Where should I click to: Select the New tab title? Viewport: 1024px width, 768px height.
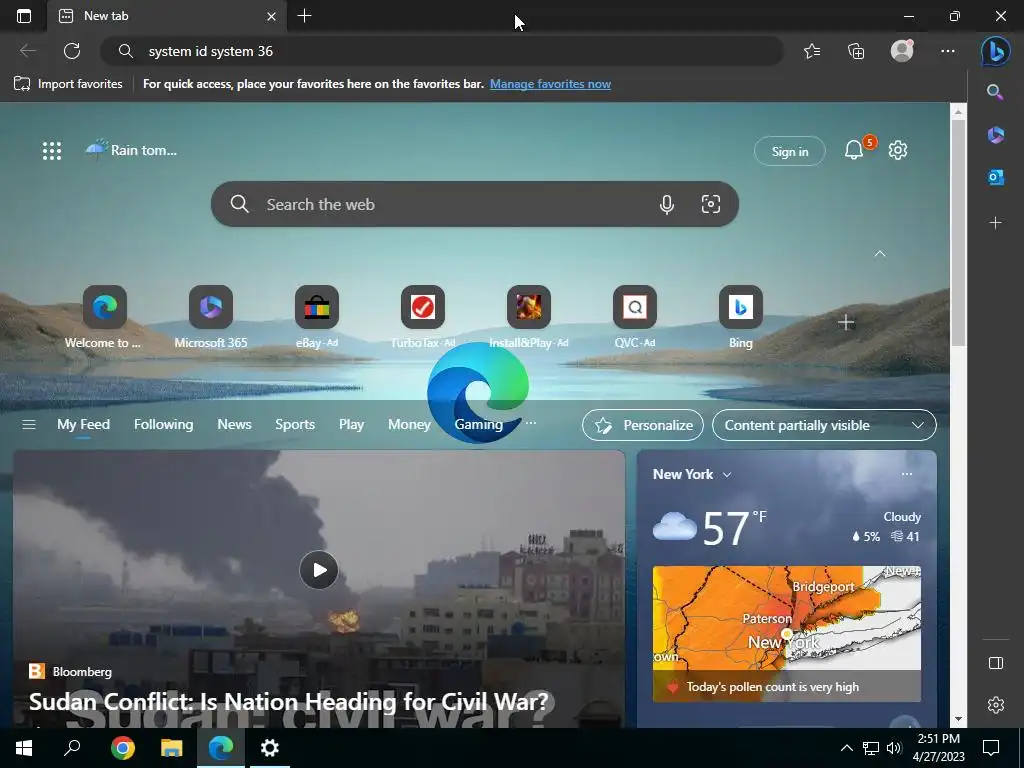point(106,16)
